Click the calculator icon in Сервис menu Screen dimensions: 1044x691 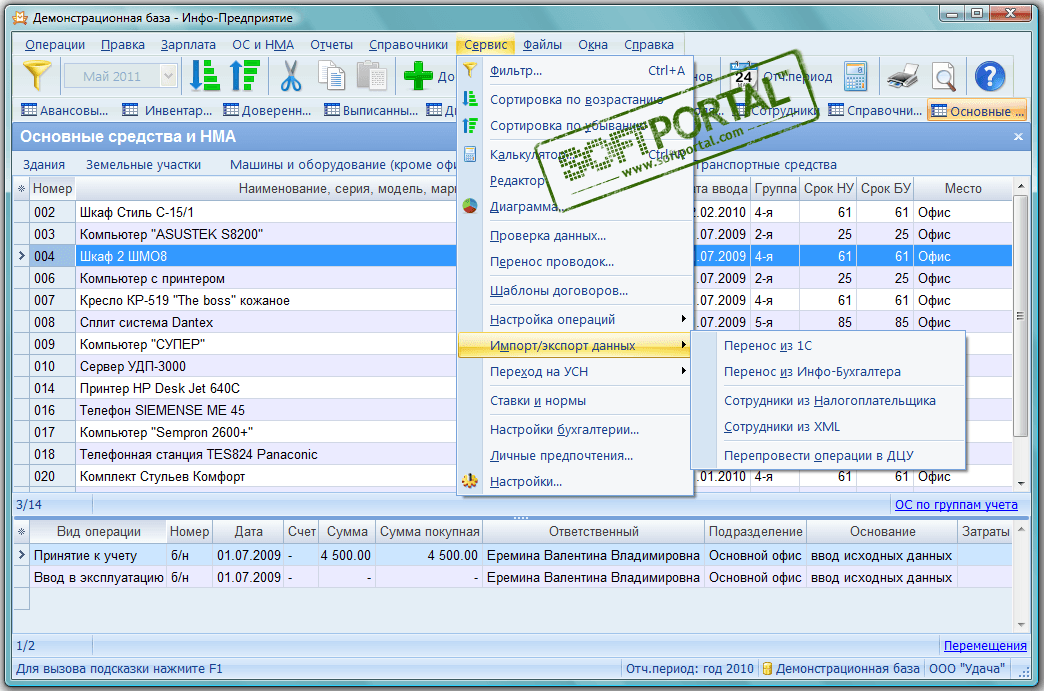[x=470, y=154]
